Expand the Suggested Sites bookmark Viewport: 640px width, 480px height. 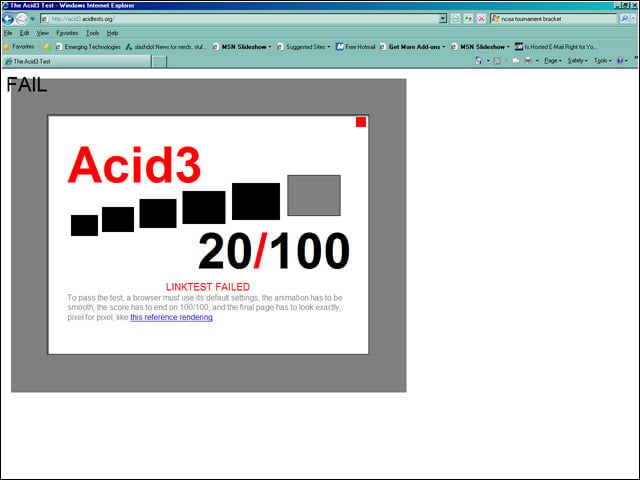point(304,47)
